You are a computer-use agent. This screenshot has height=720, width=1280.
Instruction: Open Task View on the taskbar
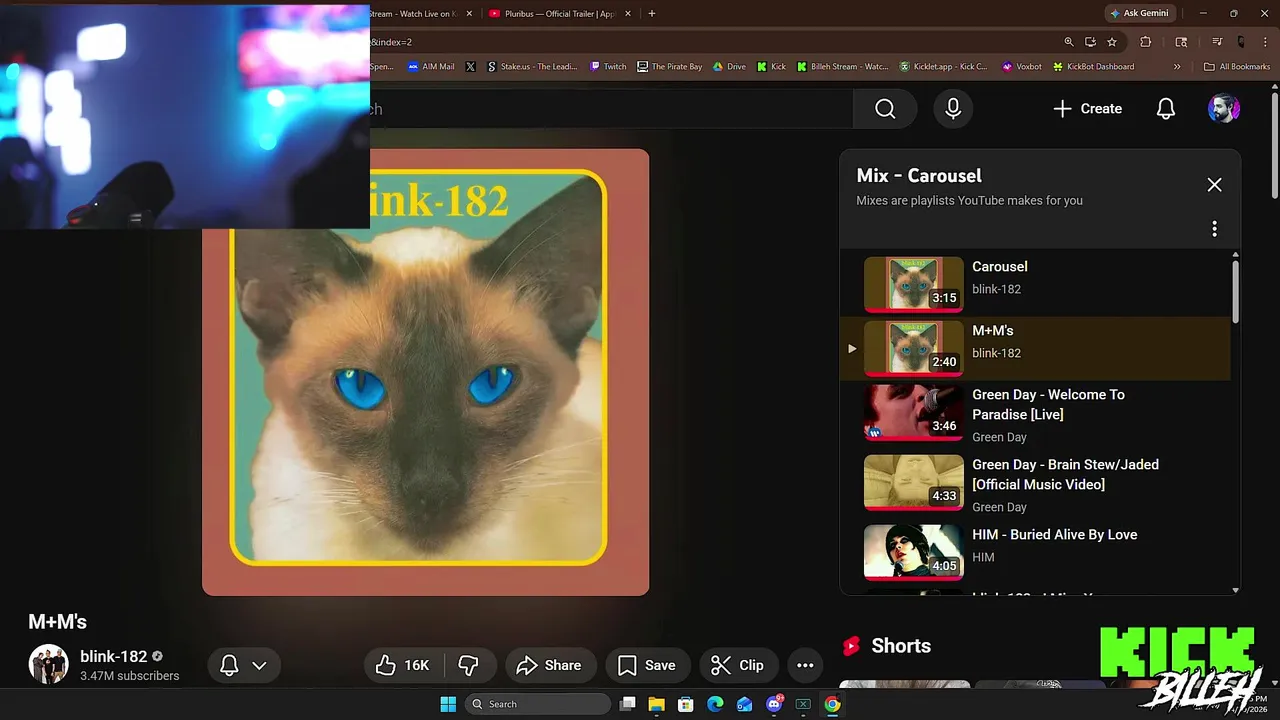point(628,704)
